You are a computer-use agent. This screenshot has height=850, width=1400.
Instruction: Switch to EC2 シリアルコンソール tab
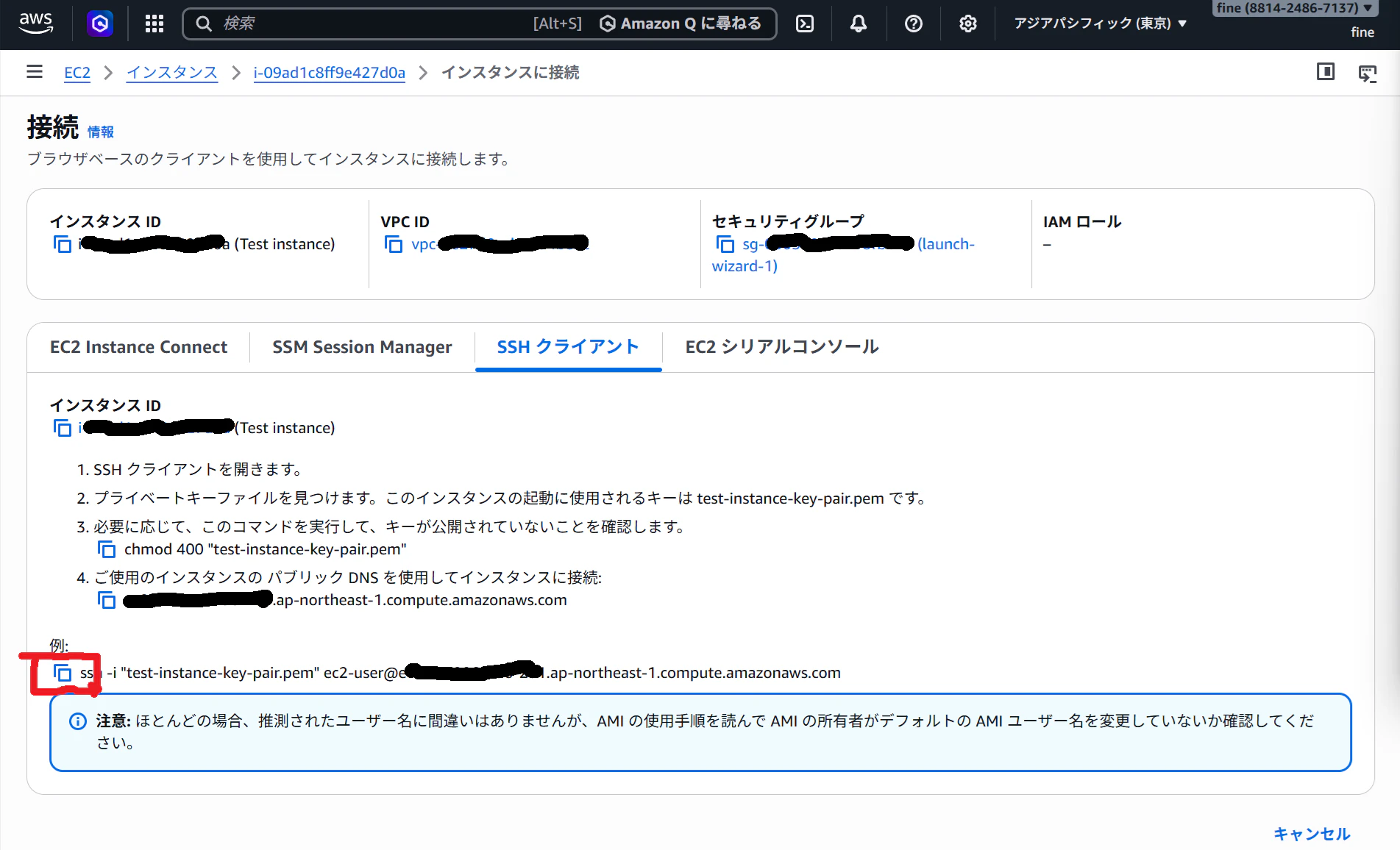(x=782, y=347)
